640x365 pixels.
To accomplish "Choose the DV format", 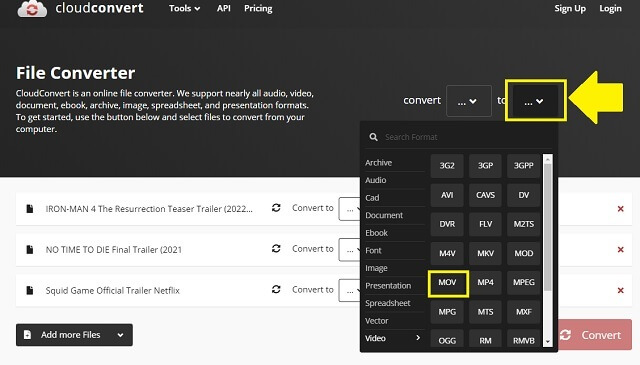I will pos(524,195).
